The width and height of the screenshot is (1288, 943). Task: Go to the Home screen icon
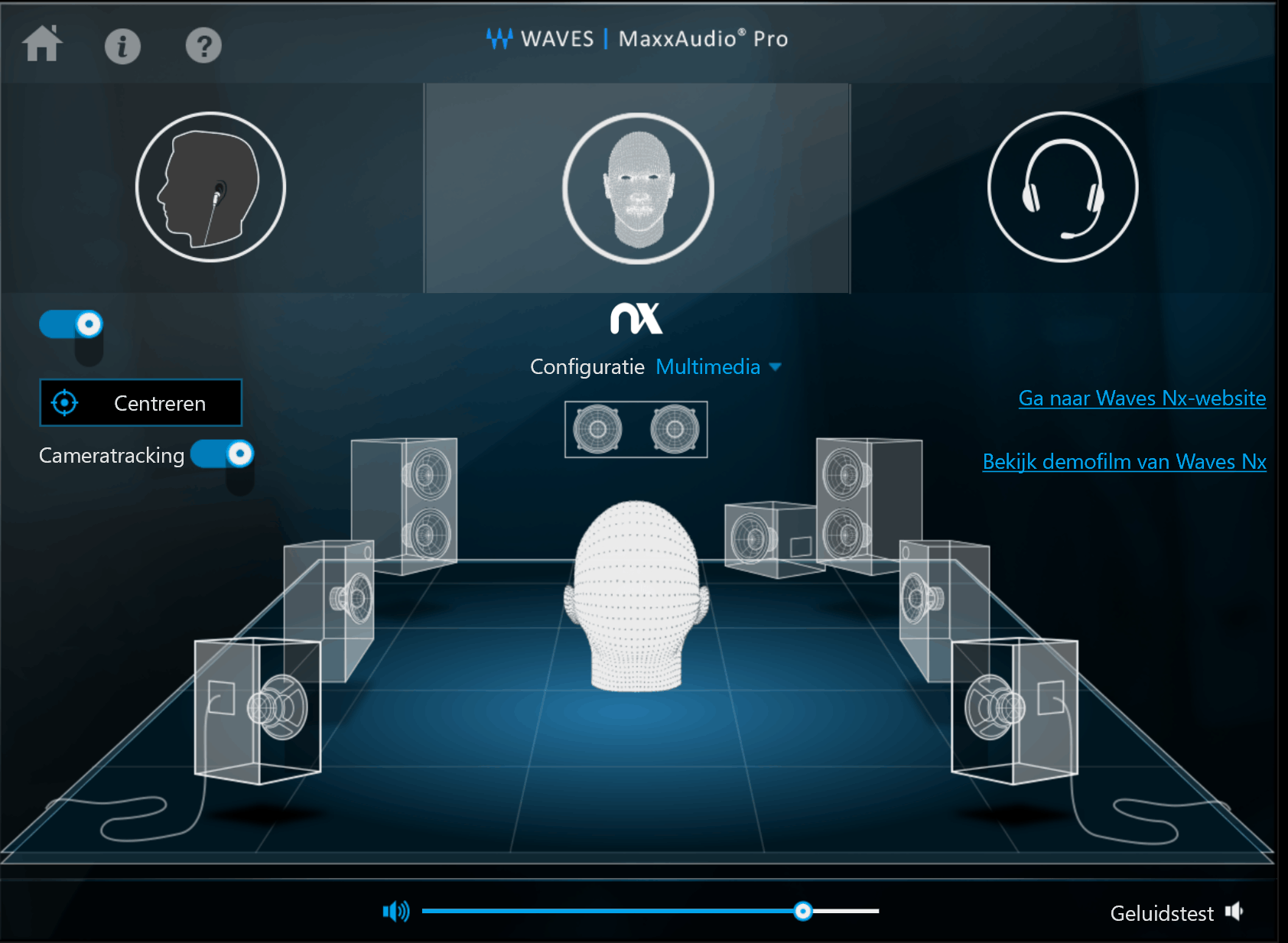click(43, 43)
